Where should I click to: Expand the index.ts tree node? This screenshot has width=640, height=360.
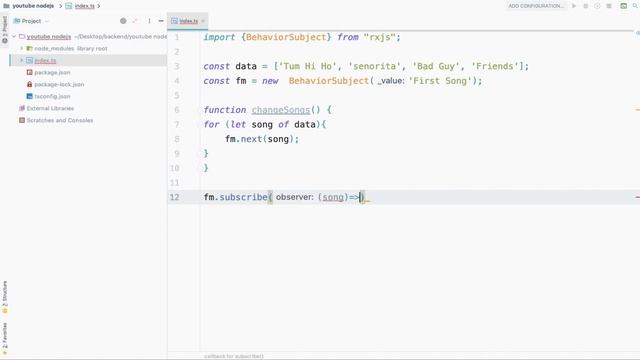[22, 60]
